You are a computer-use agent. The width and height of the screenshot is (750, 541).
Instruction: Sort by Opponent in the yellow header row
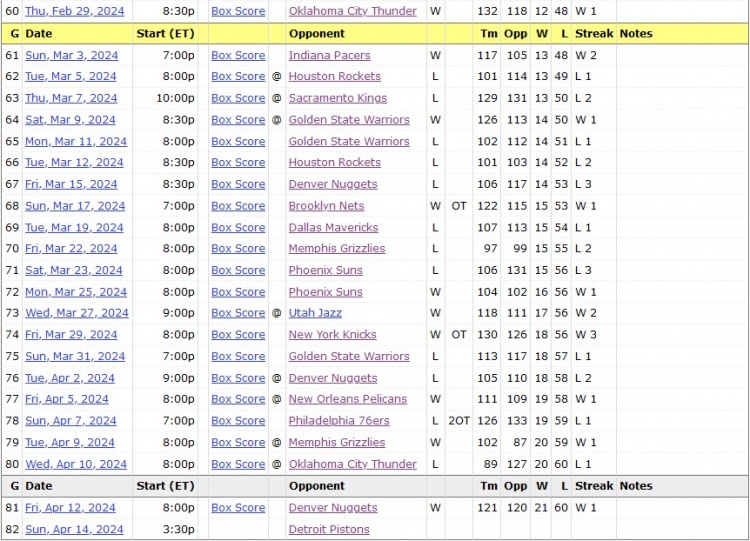click(x=317, y=33)
